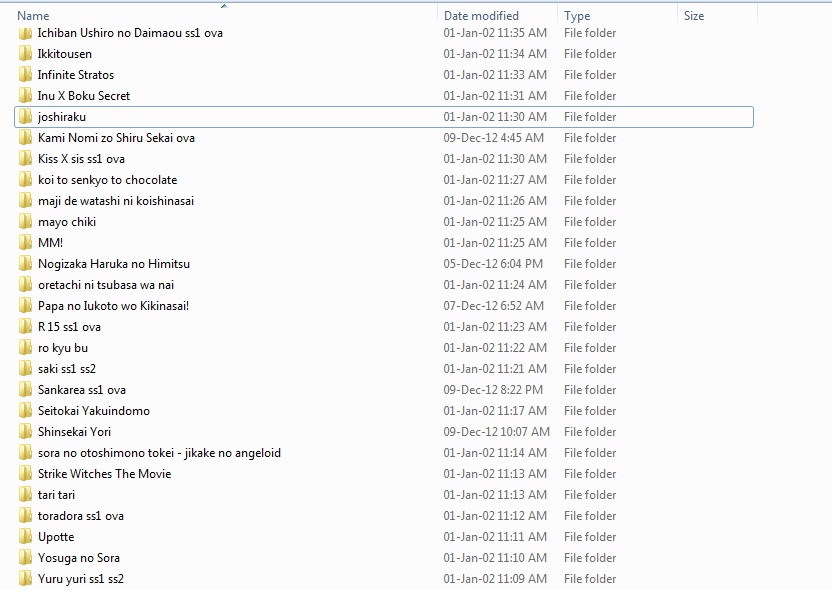Click the Sankarea ss1 ova folder icon
832x590 pixels.
[x=25, y=390]
